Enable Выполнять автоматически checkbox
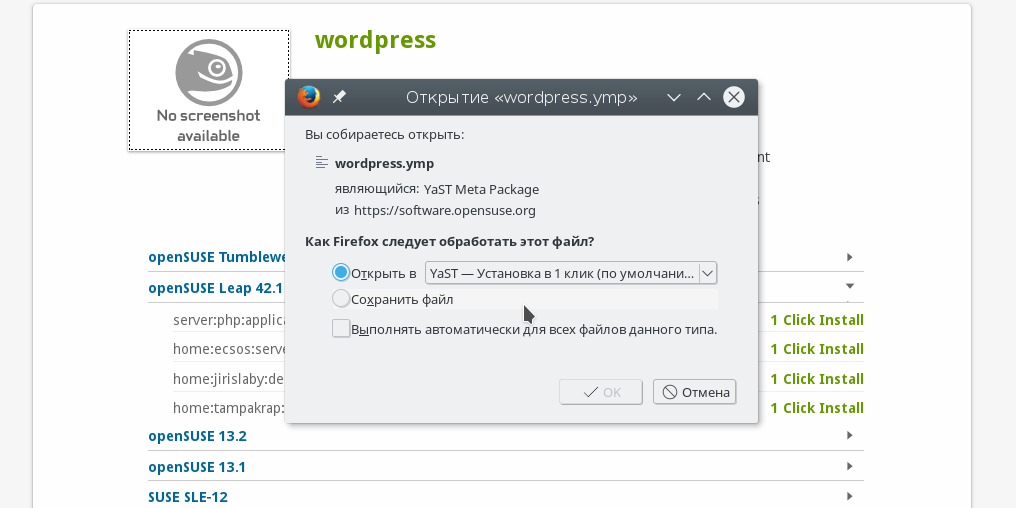This screenshot has height=508, width=1016. point(341,329)
